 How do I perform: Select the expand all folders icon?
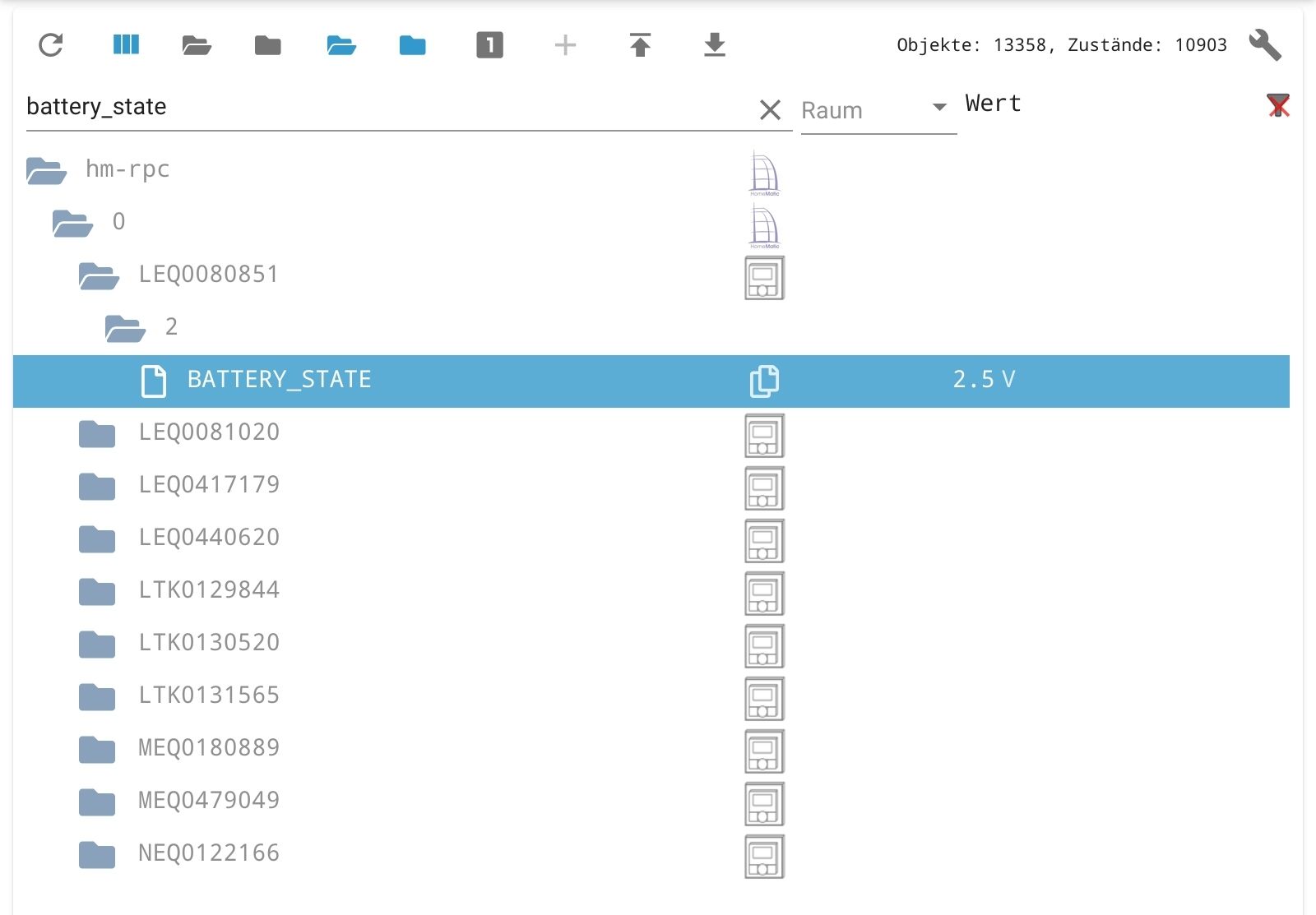pos(196,45)
